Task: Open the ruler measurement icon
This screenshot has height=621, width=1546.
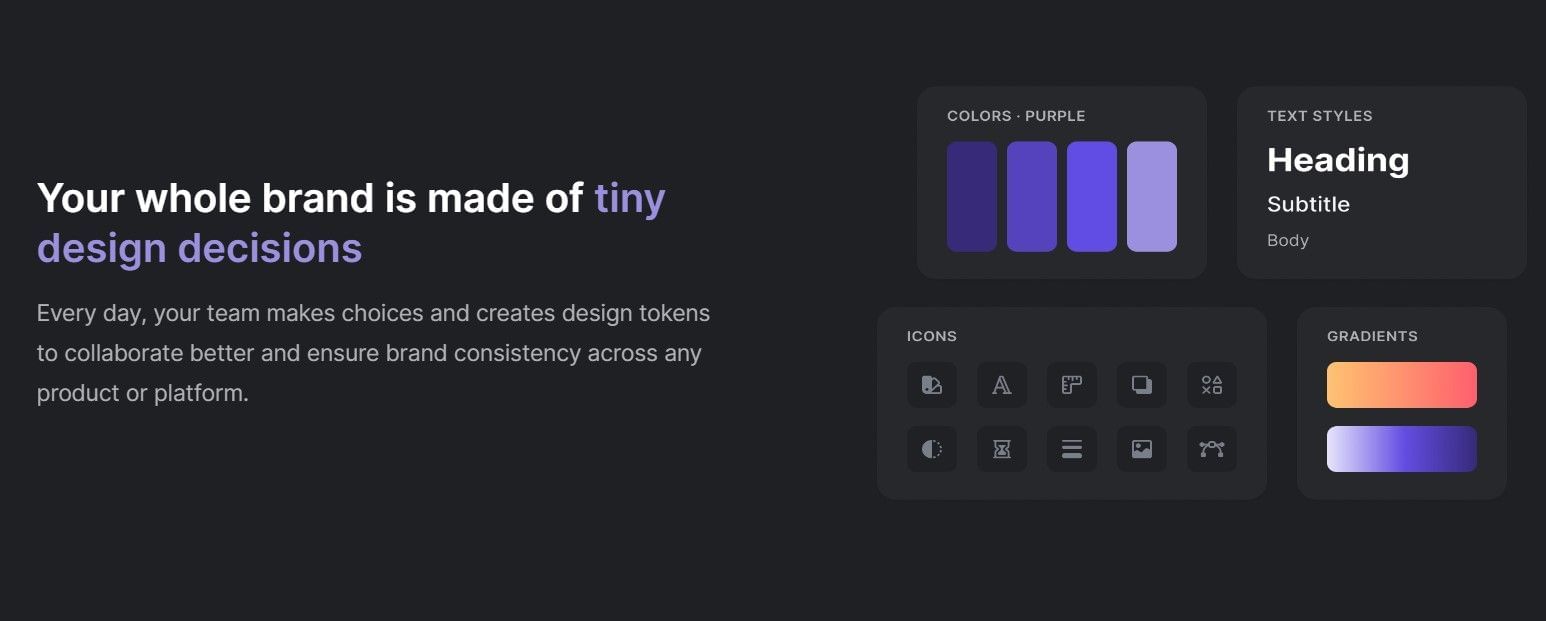Action: 1071,385
